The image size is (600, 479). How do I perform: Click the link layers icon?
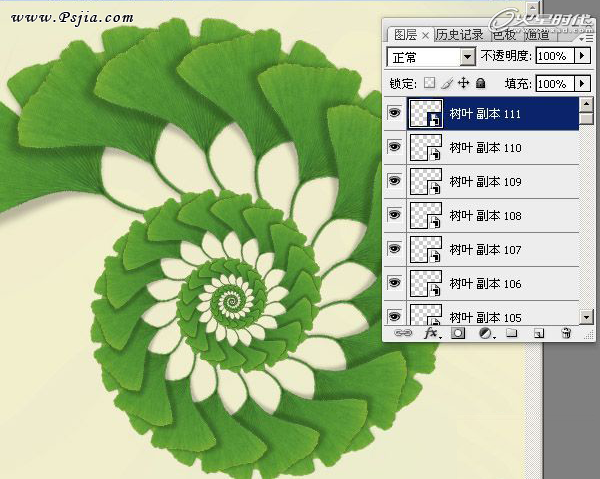(405, 333)
